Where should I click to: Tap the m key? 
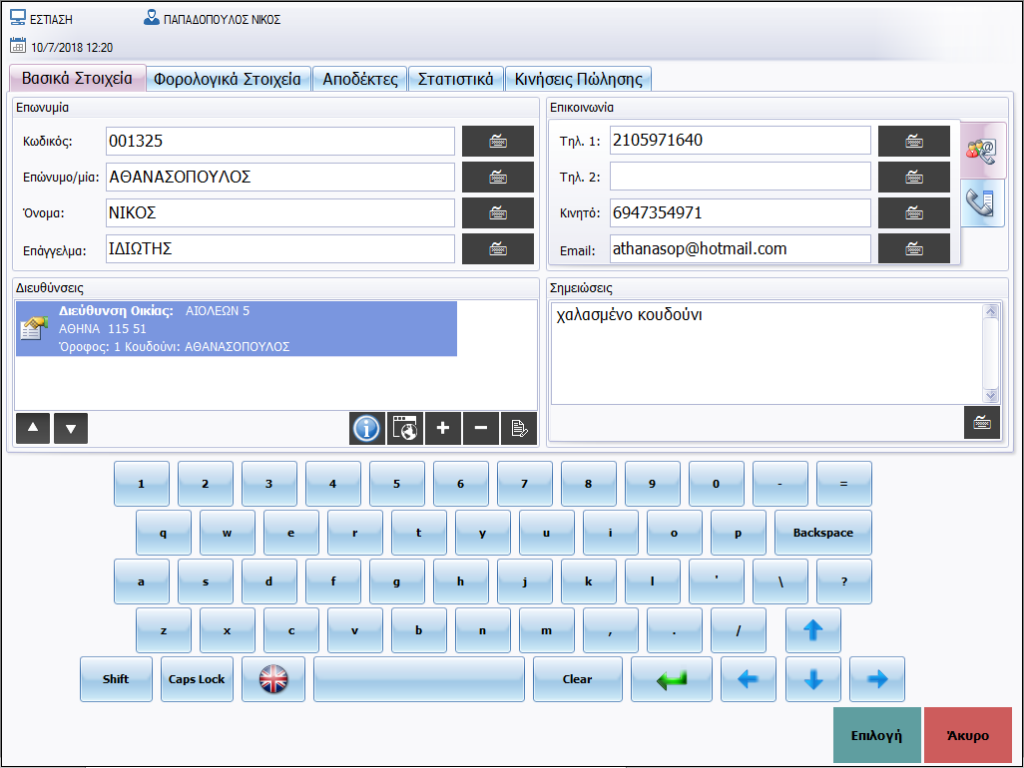(x=547, y=630)
